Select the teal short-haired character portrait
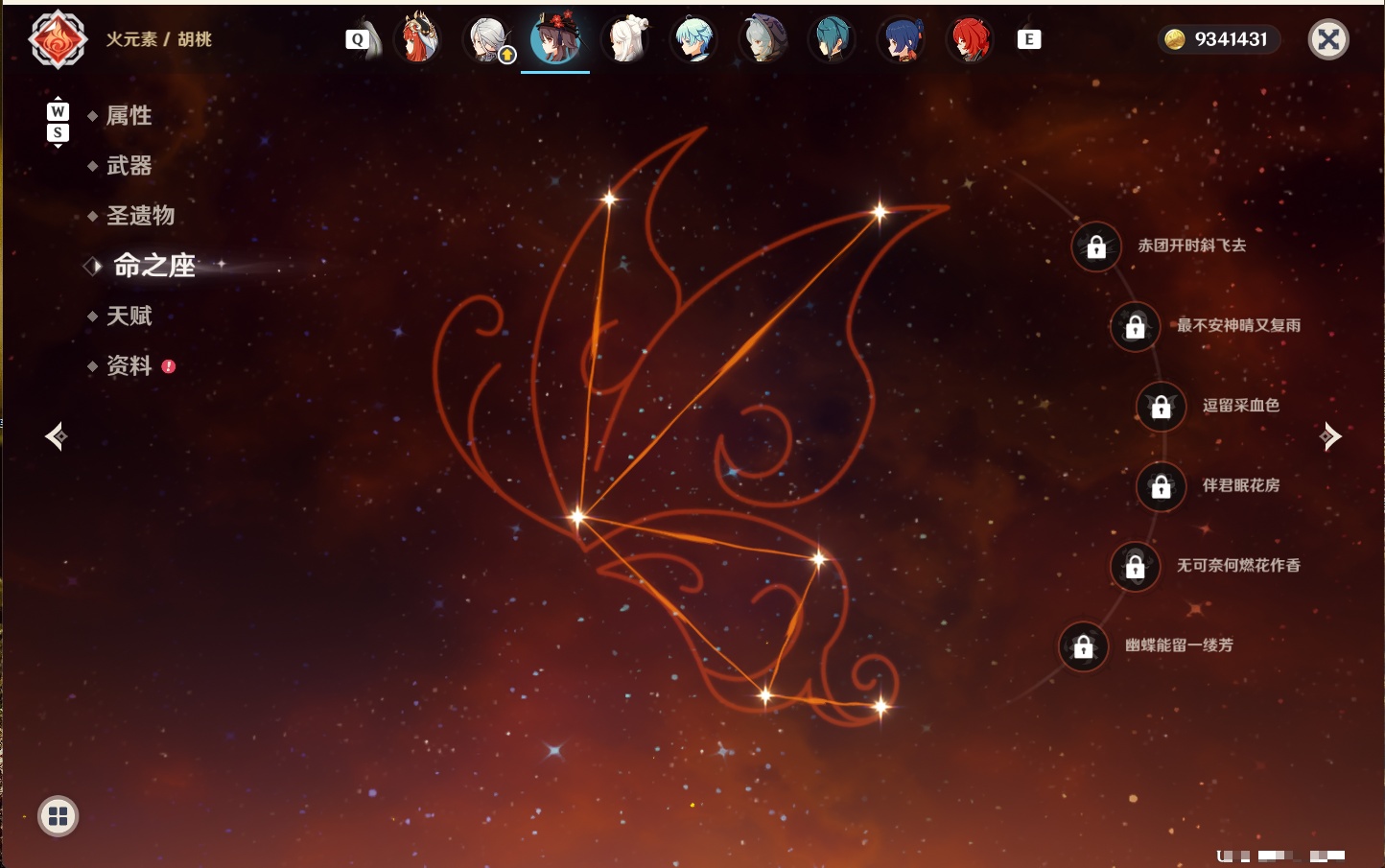Screen dimensions: 1385x868 pos(832,39)
